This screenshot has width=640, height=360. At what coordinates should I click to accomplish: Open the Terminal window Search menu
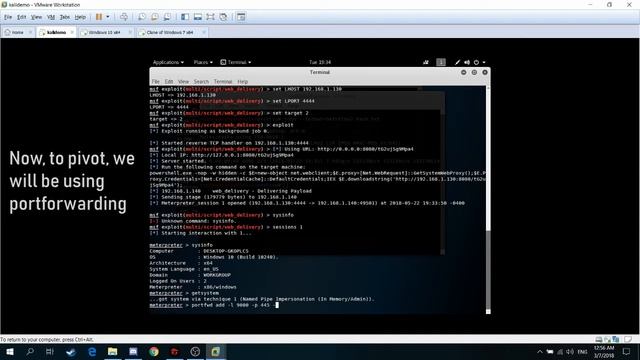click(201, 82)
